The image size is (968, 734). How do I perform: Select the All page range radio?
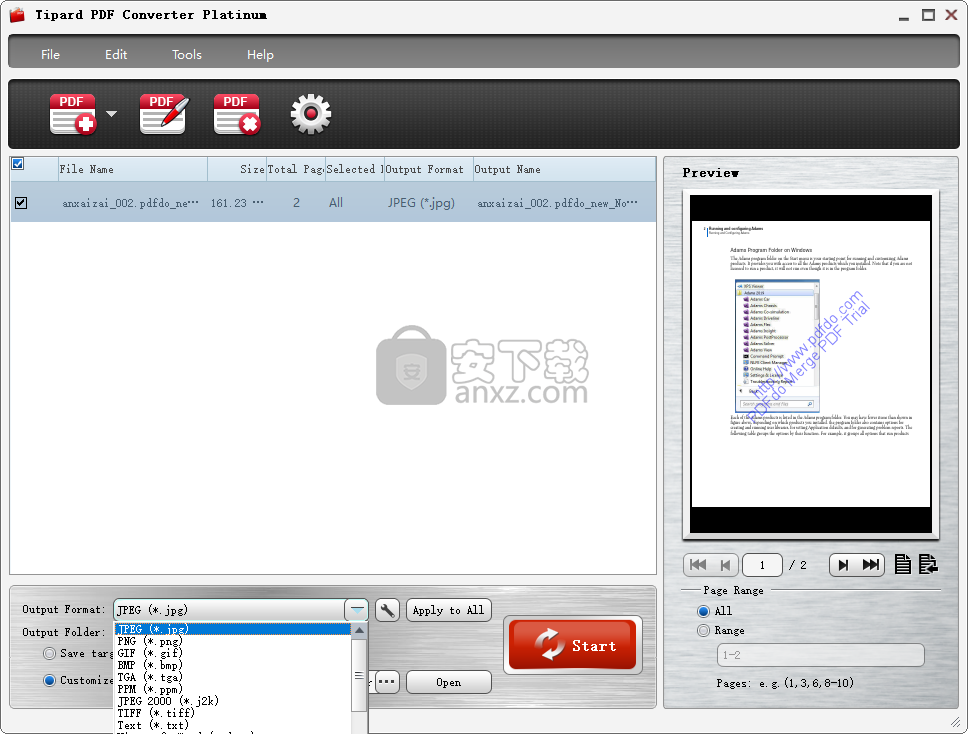pyautogui.click(x=703, y=611)
